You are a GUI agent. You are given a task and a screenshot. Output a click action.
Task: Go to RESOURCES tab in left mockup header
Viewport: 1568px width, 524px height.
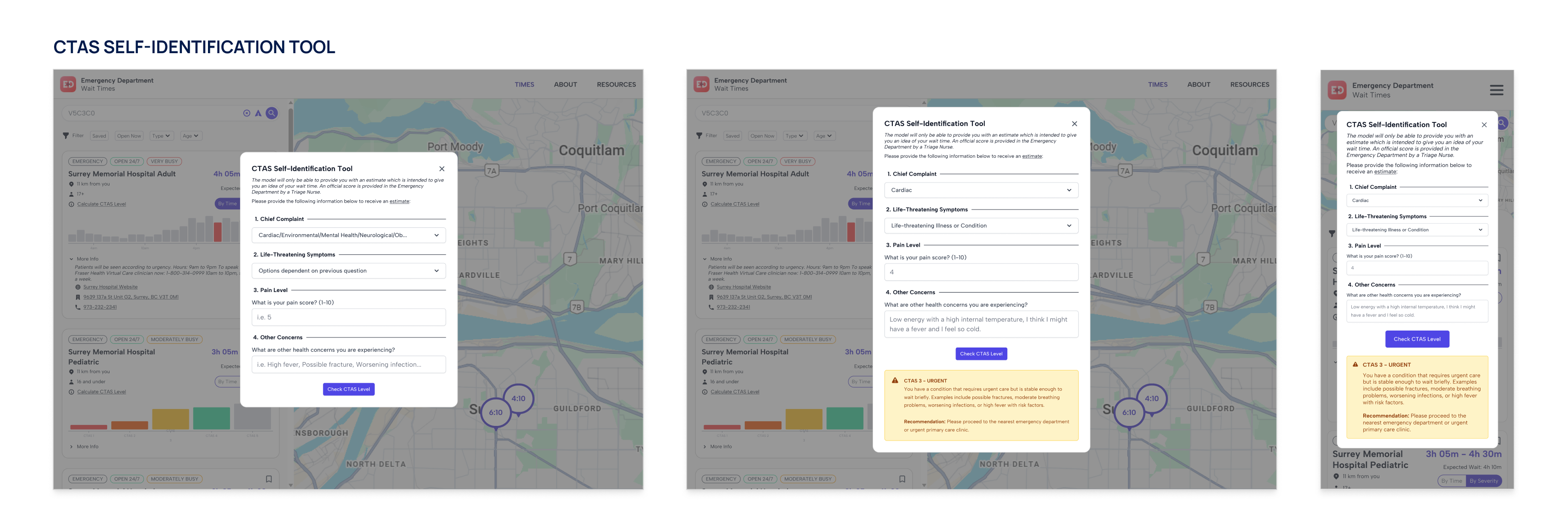(616, 85)
